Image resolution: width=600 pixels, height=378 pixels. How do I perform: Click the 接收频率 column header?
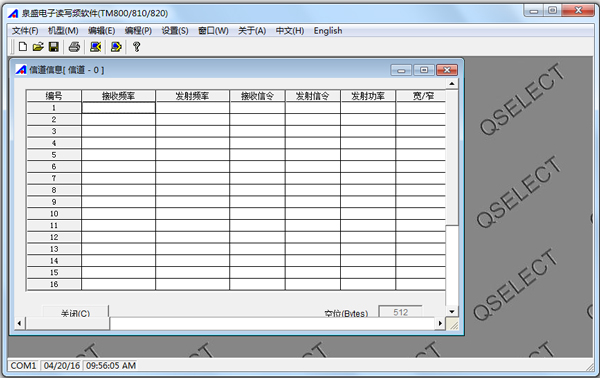(118, 96)
